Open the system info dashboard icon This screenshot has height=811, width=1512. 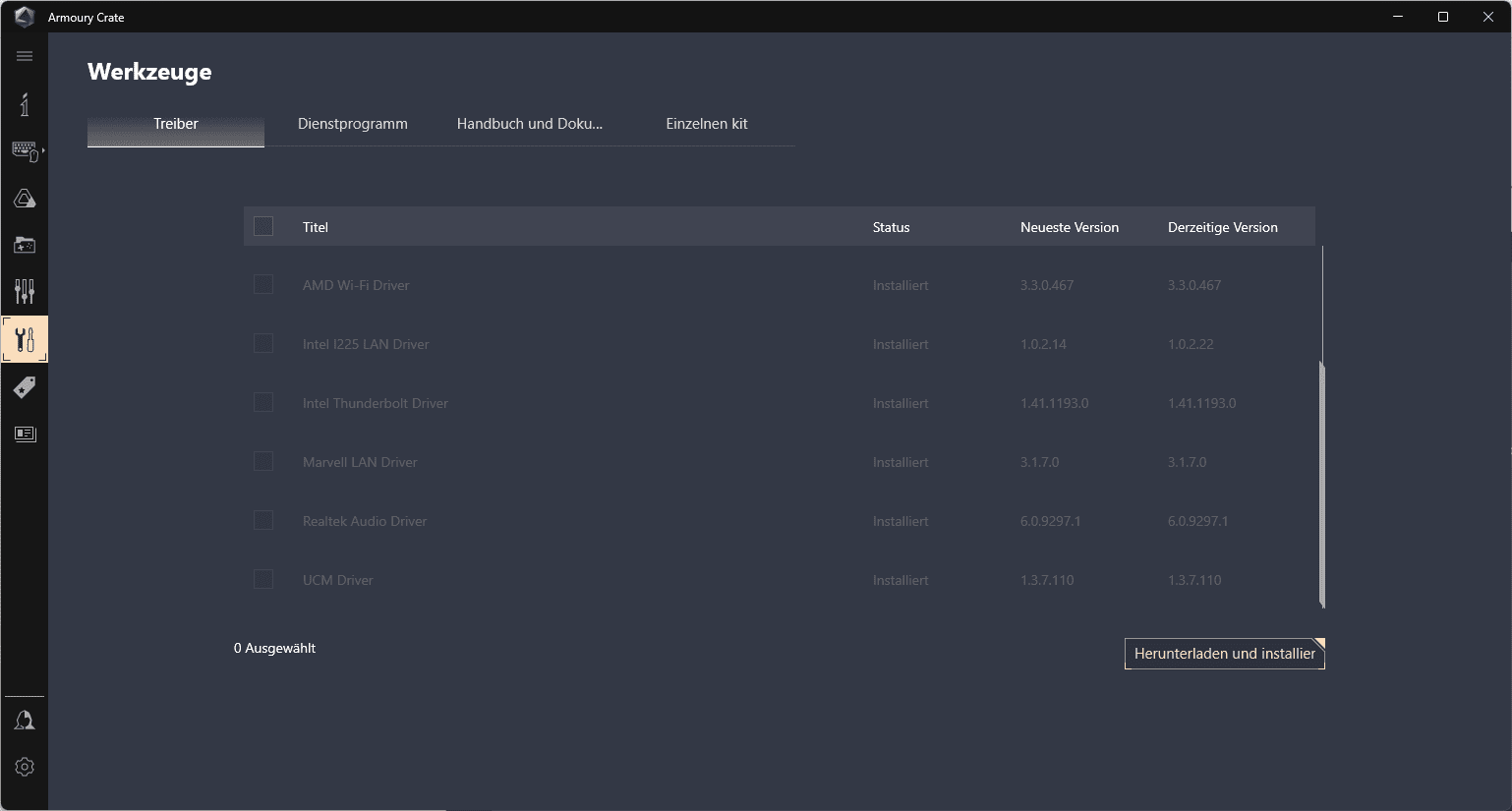click(x=25, y=104)
